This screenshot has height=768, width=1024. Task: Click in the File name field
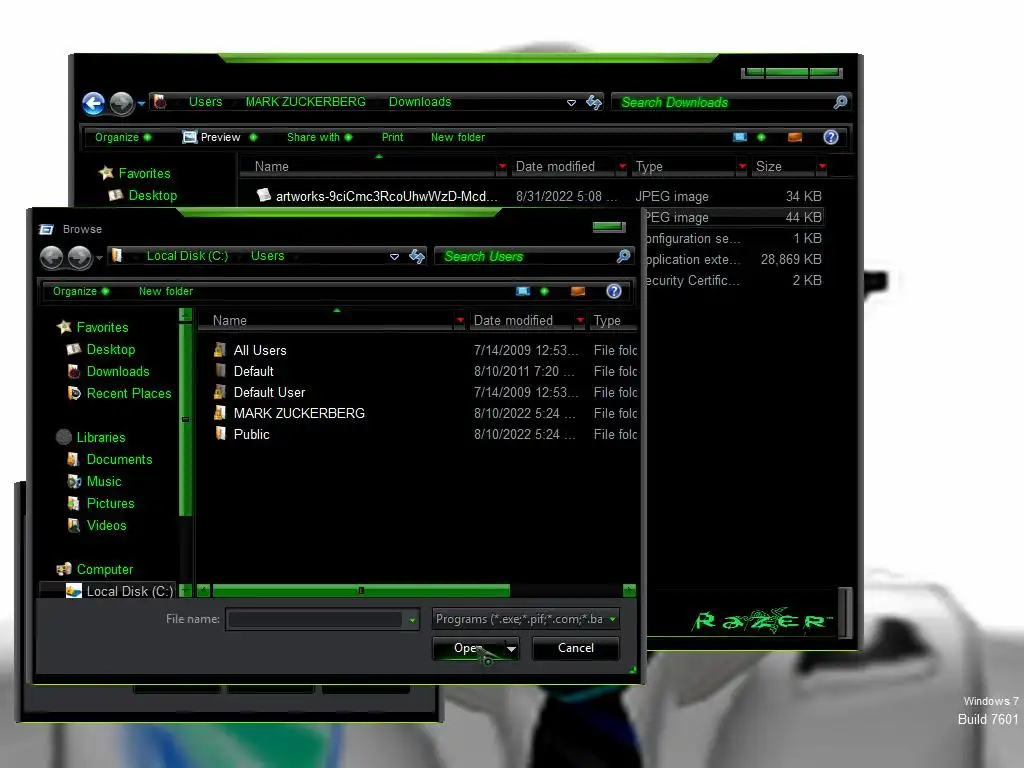(x=315, y=619)
